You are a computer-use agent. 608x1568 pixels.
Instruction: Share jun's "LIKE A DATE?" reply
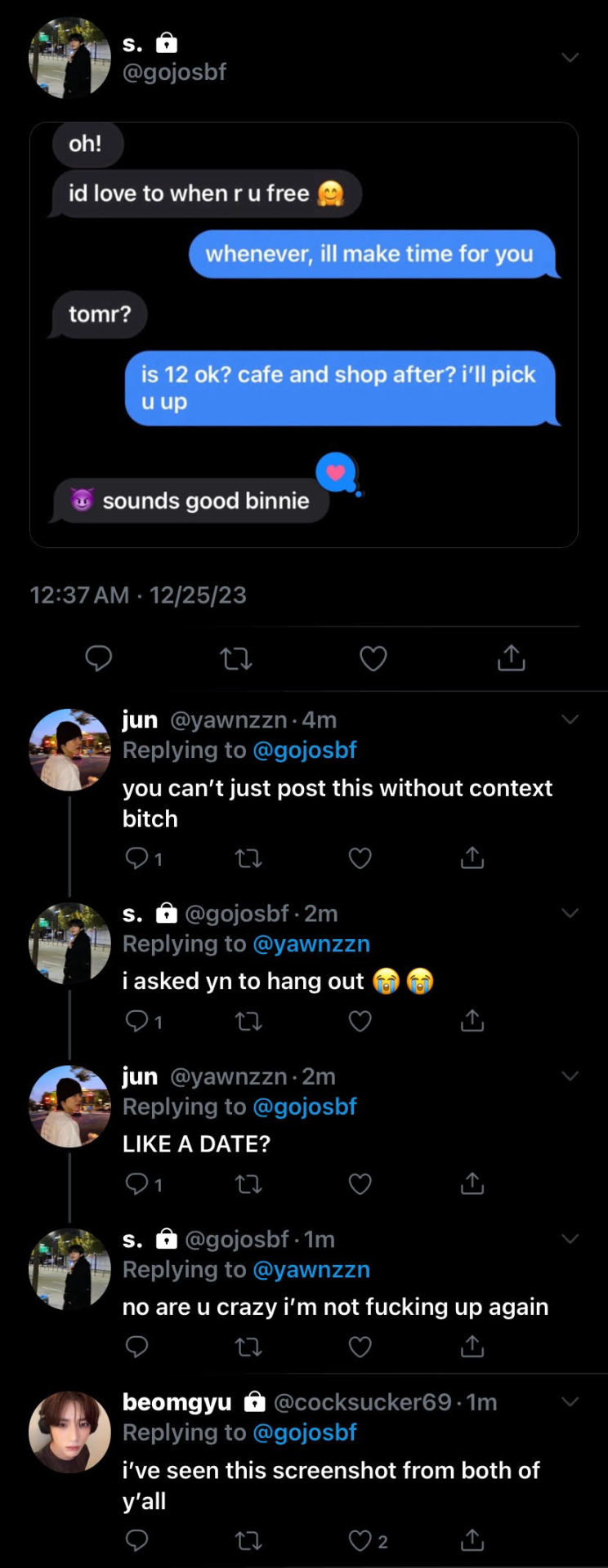[472, 1183]
